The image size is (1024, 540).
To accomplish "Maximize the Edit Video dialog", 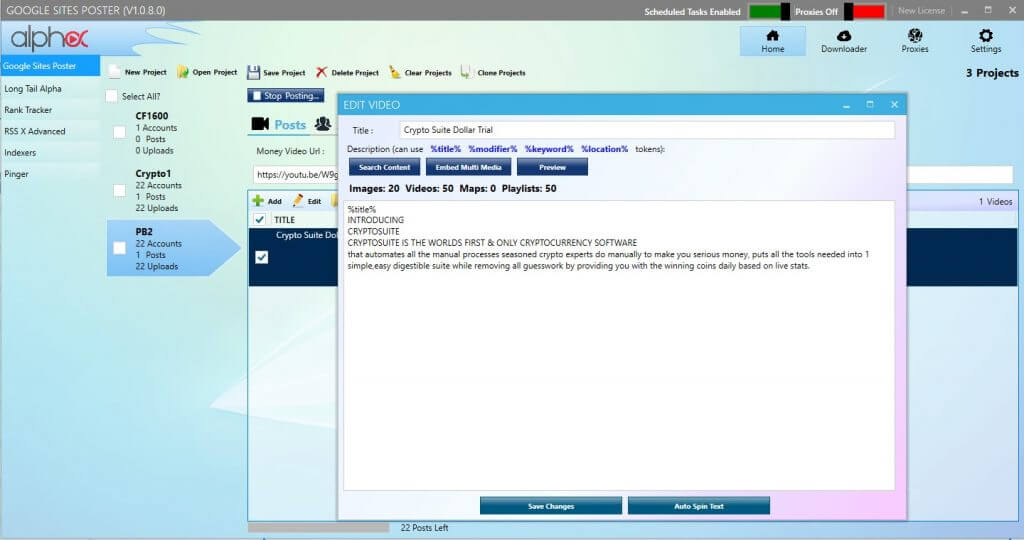I will [870, 104].
